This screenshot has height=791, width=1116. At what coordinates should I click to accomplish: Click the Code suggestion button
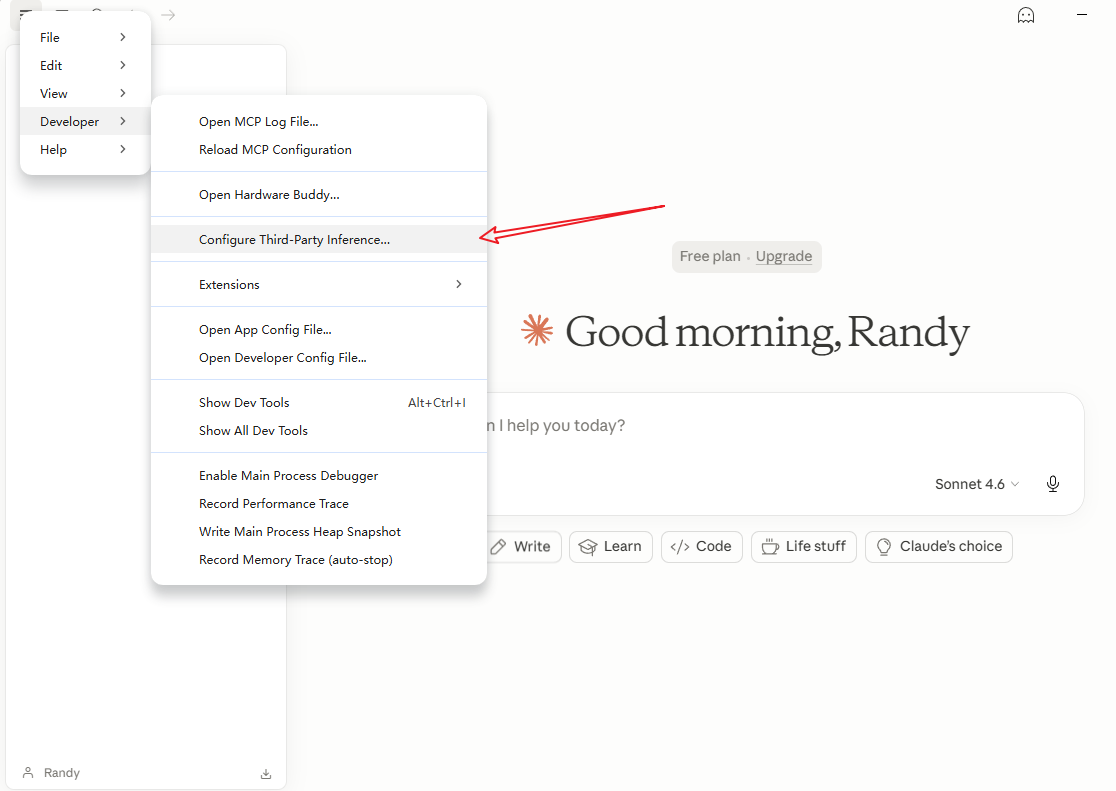pyautogui.click(x=702, y=547)
